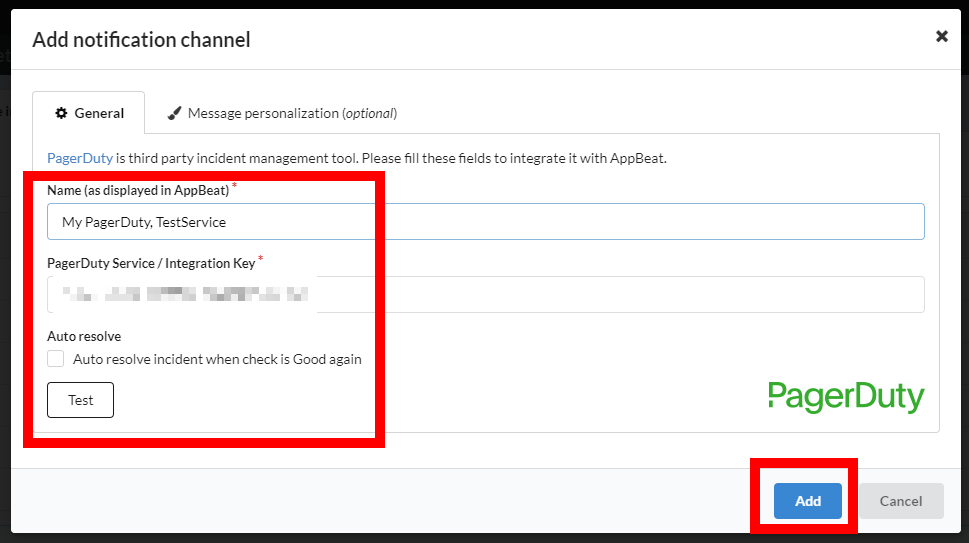
Task: Click the green PagerDuty logo
Action: click(x=846, y=397)
